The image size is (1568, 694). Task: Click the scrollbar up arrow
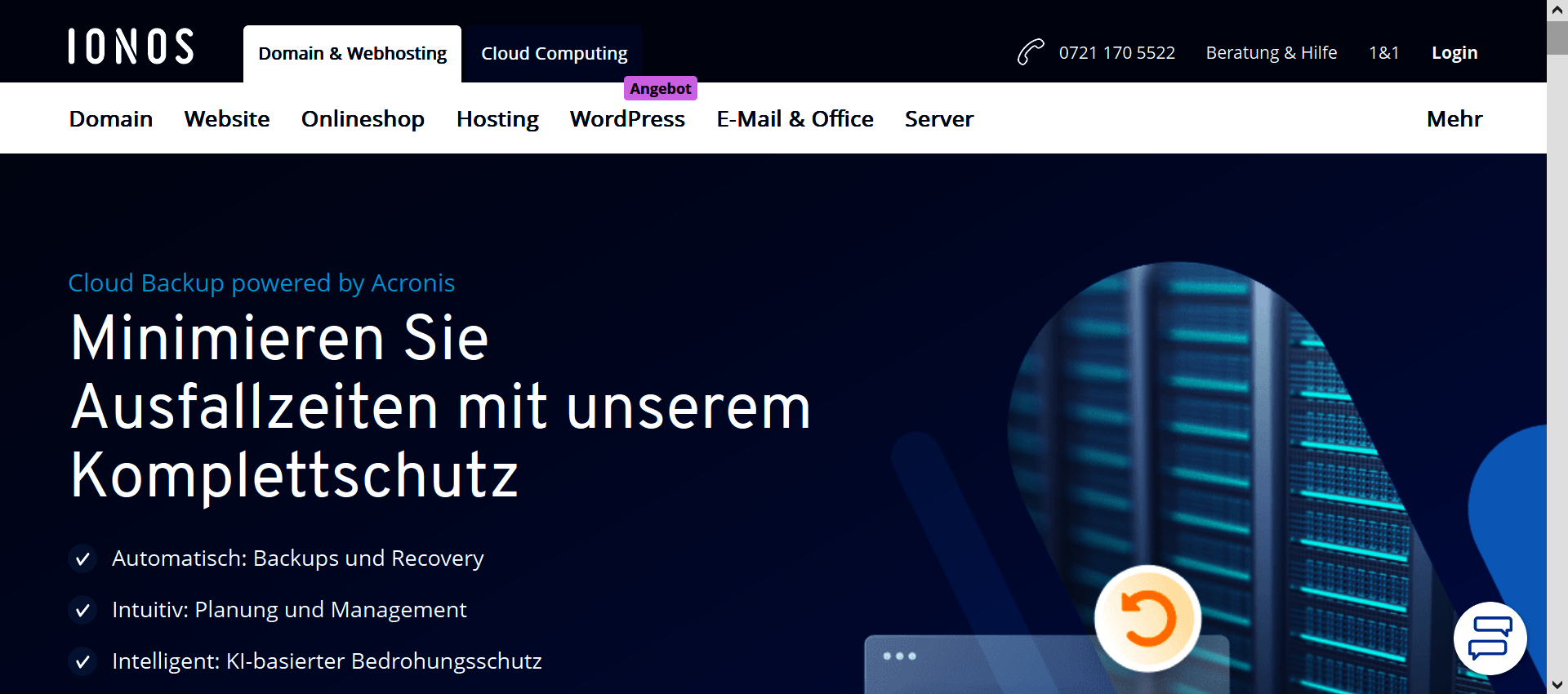(x=1557, y=10)
